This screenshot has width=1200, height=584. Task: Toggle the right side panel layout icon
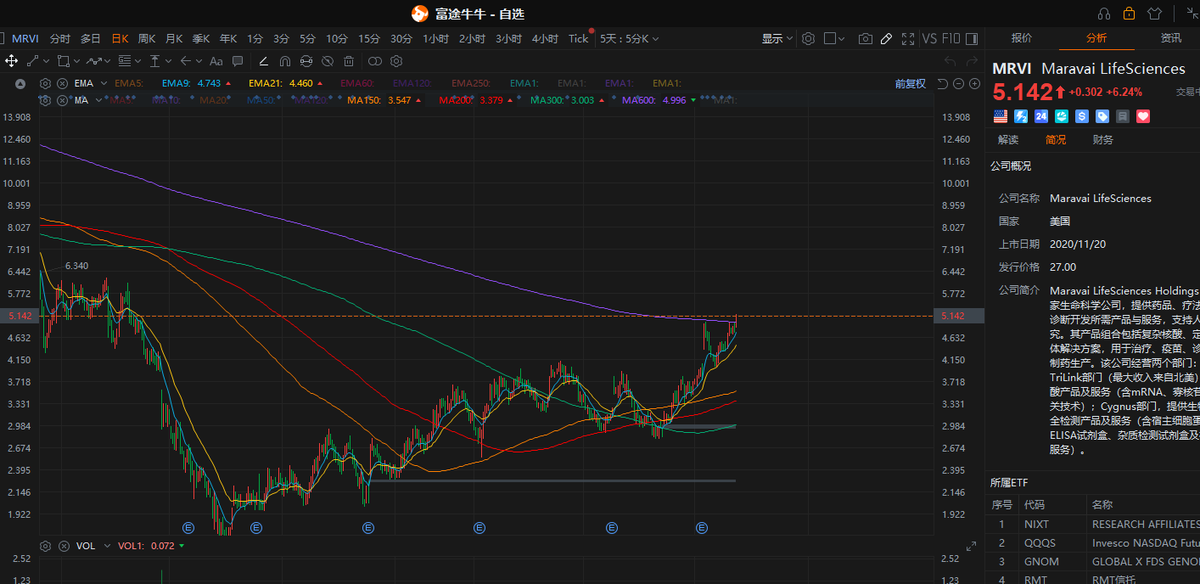click(972, 39)
